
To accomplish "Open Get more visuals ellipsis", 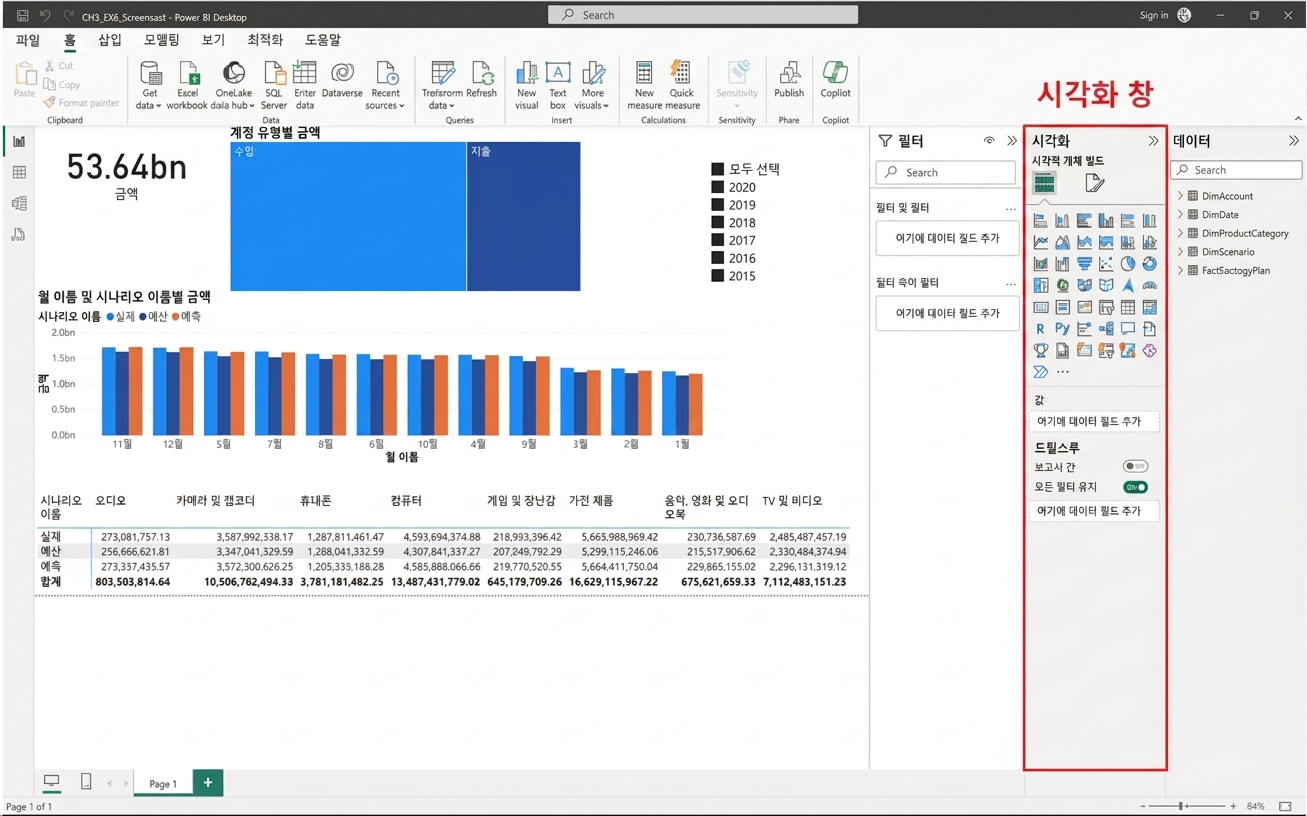I will (1062, 372).
